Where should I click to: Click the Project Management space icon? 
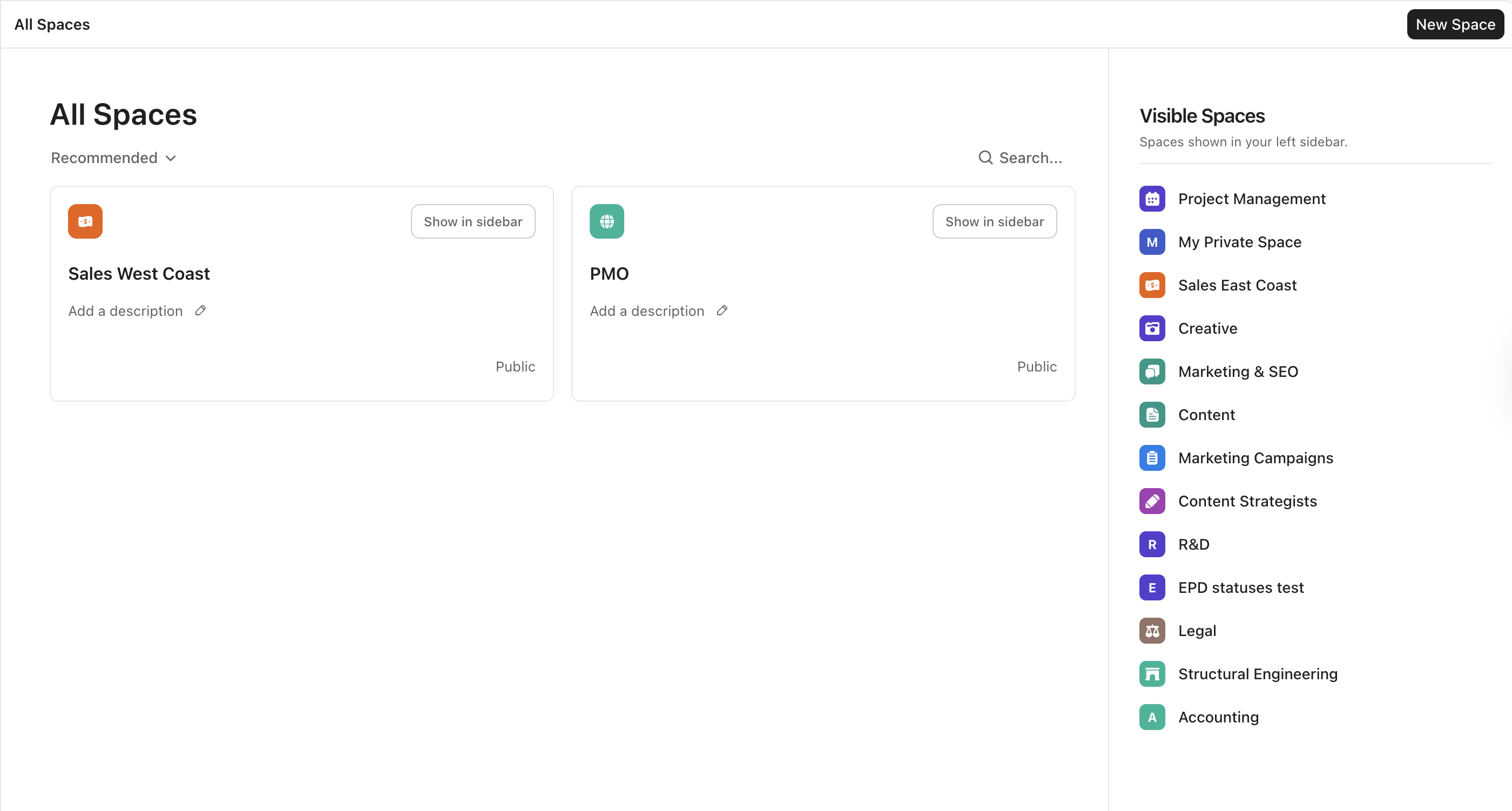1152,198
